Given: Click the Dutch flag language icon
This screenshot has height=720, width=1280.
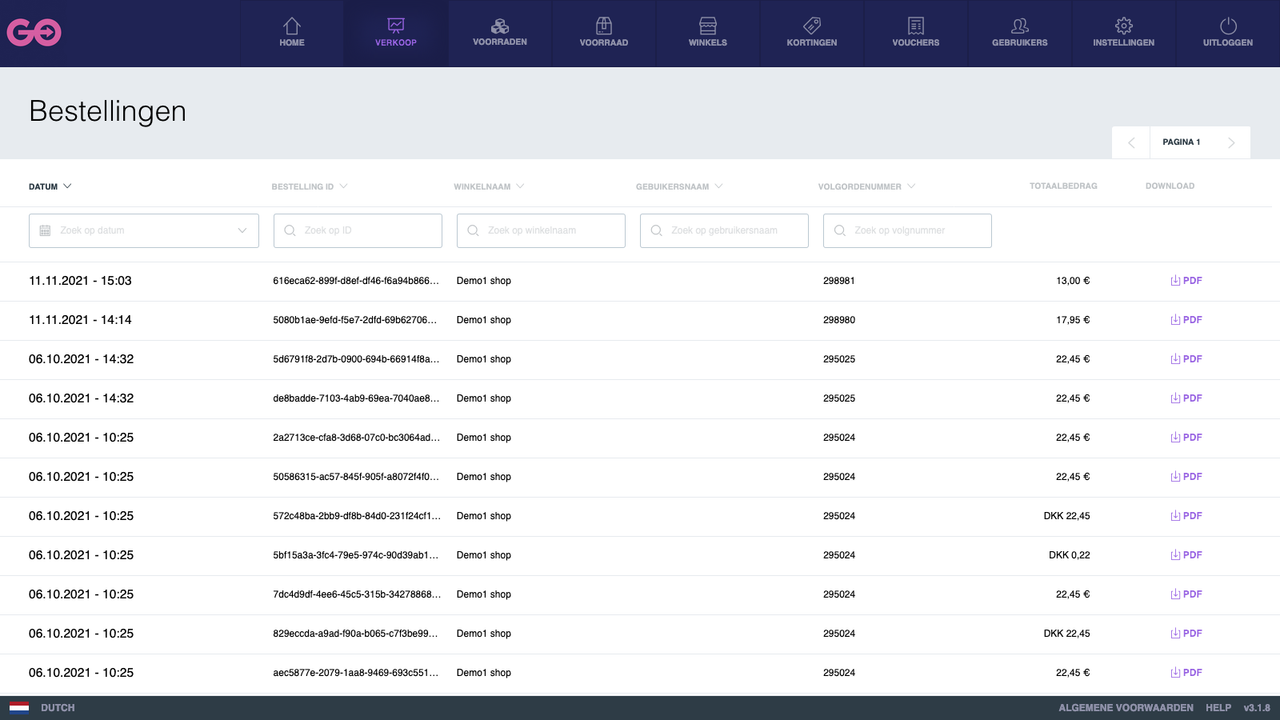Looking at the screenshot, I should point(19,708).
